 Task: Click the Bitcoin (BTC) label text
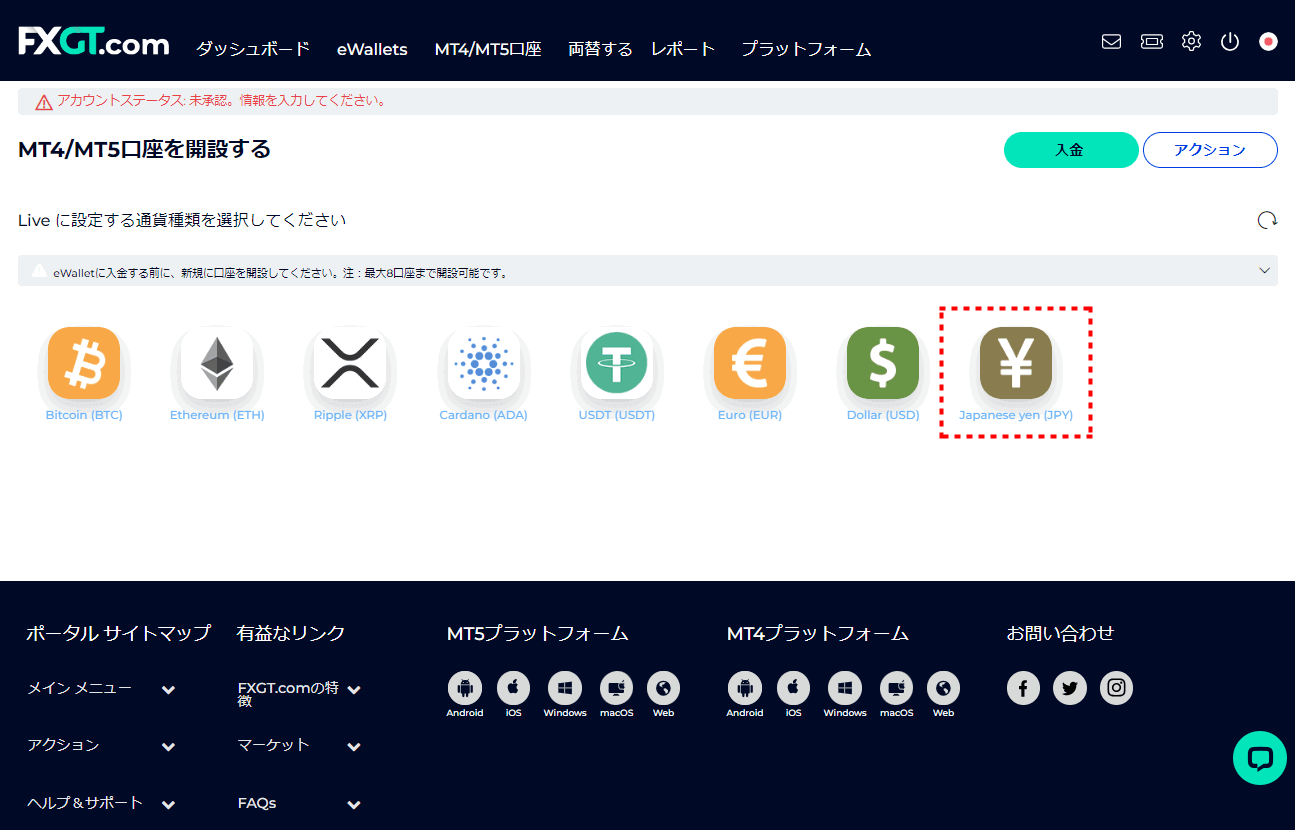84,415
